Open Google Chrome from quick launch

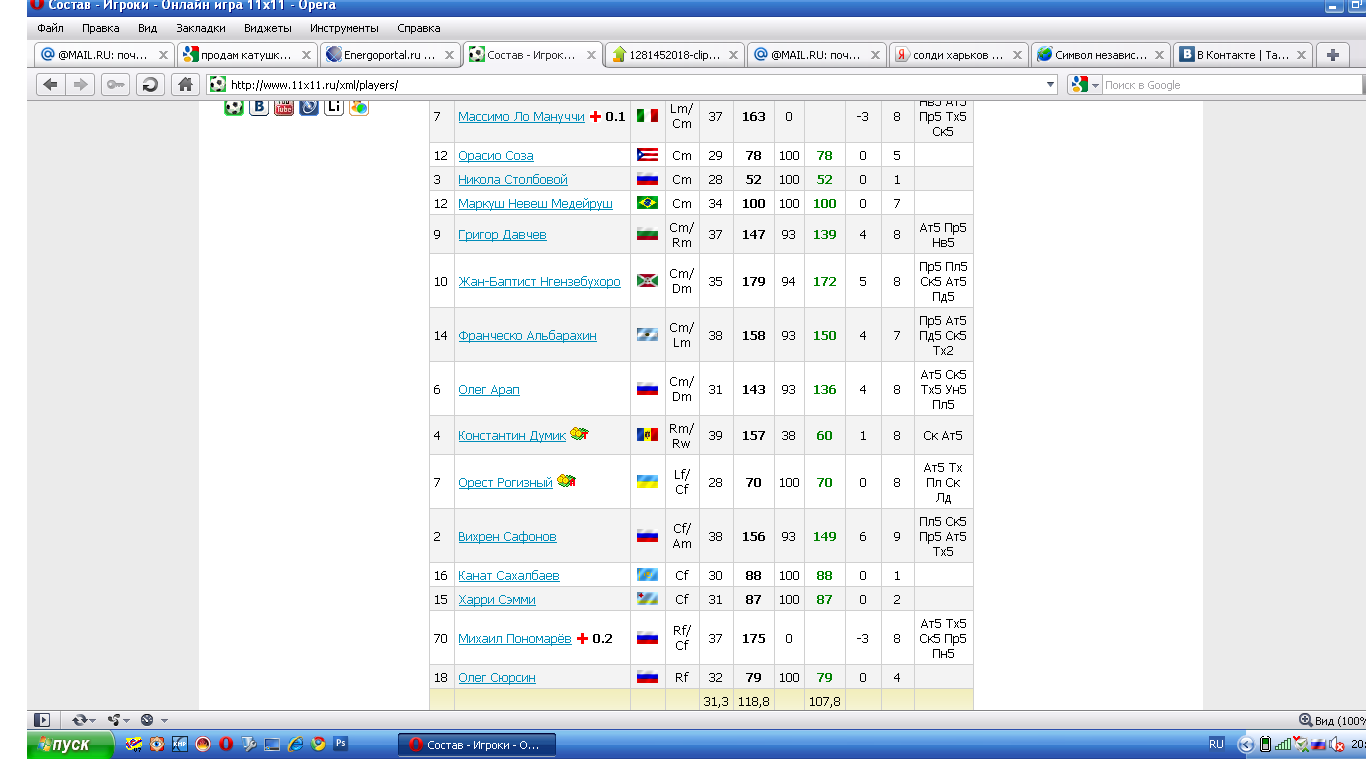[318, 744]
